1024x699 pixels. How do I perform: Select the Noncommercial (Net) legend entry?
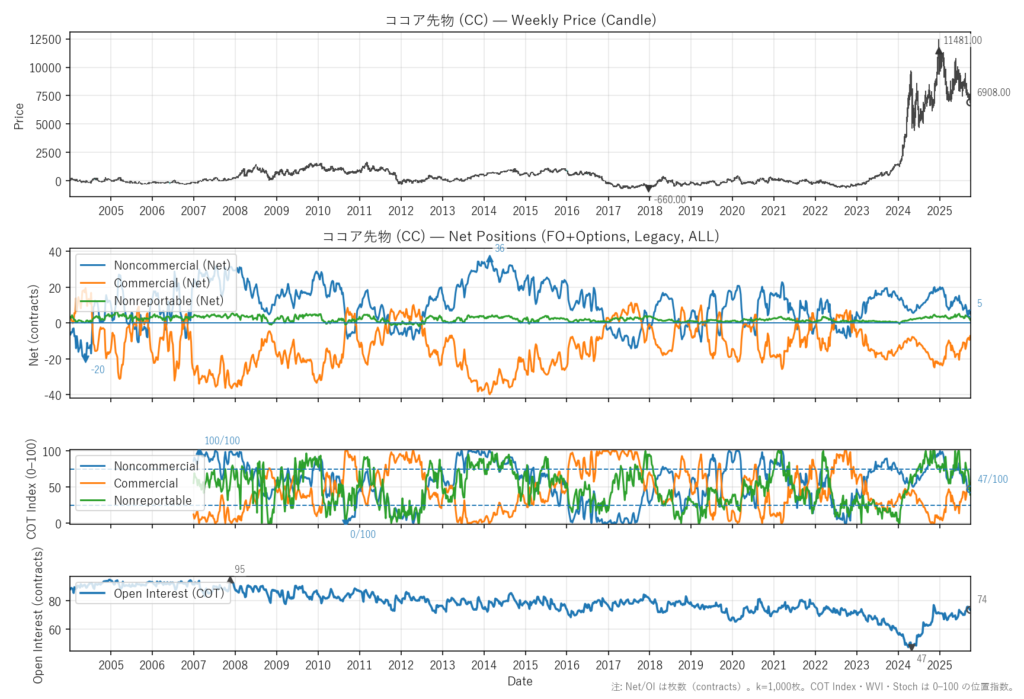(172, 266)
